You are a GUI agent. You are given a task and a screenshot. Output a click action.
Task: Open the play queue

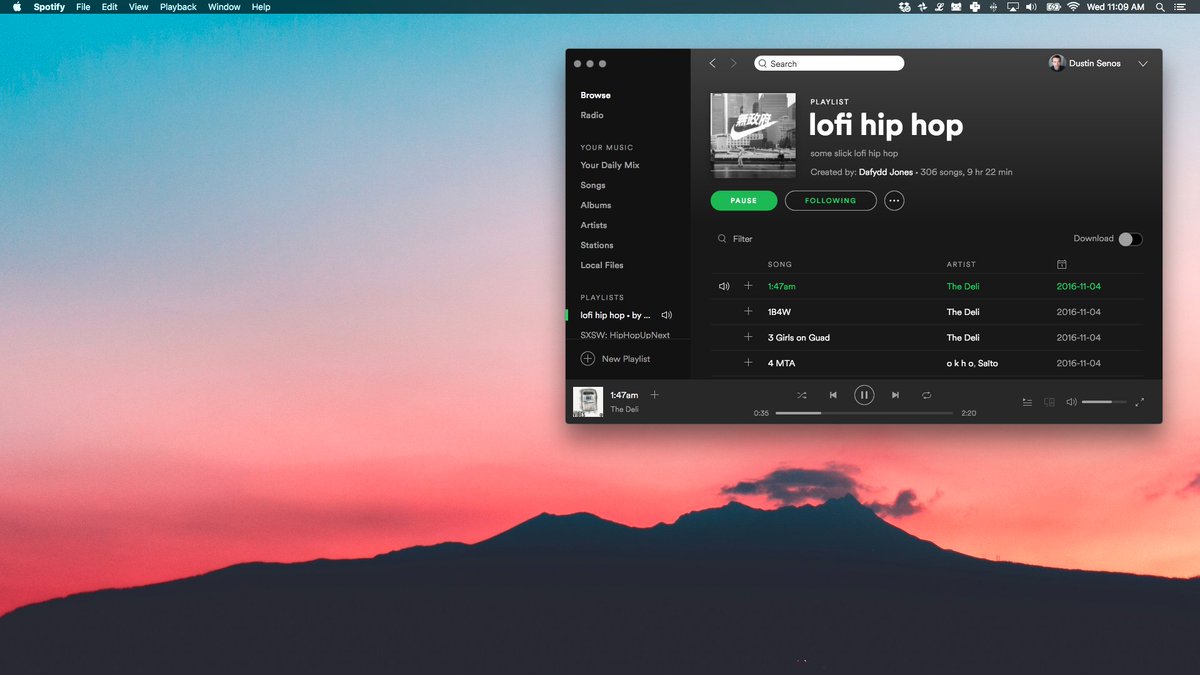(1027, 402)
